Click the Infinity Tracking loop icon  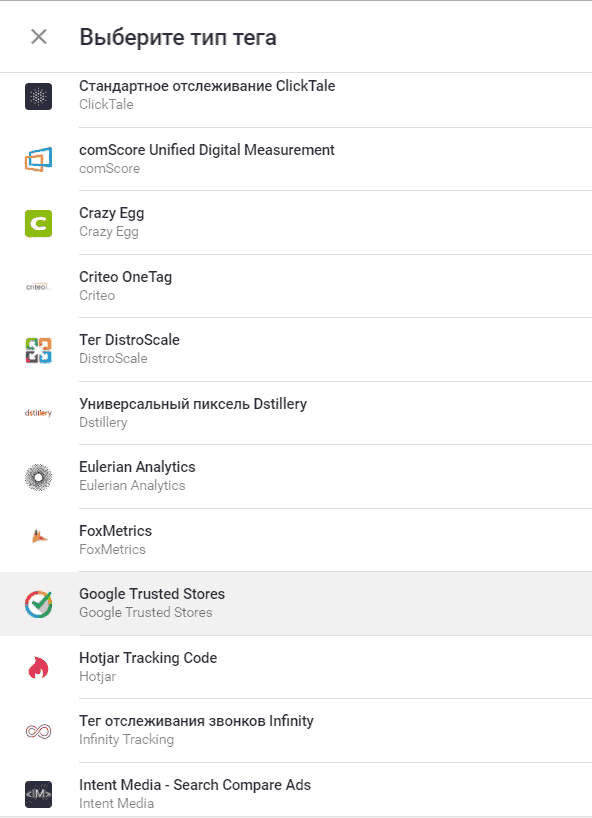(x=39, y=731)
